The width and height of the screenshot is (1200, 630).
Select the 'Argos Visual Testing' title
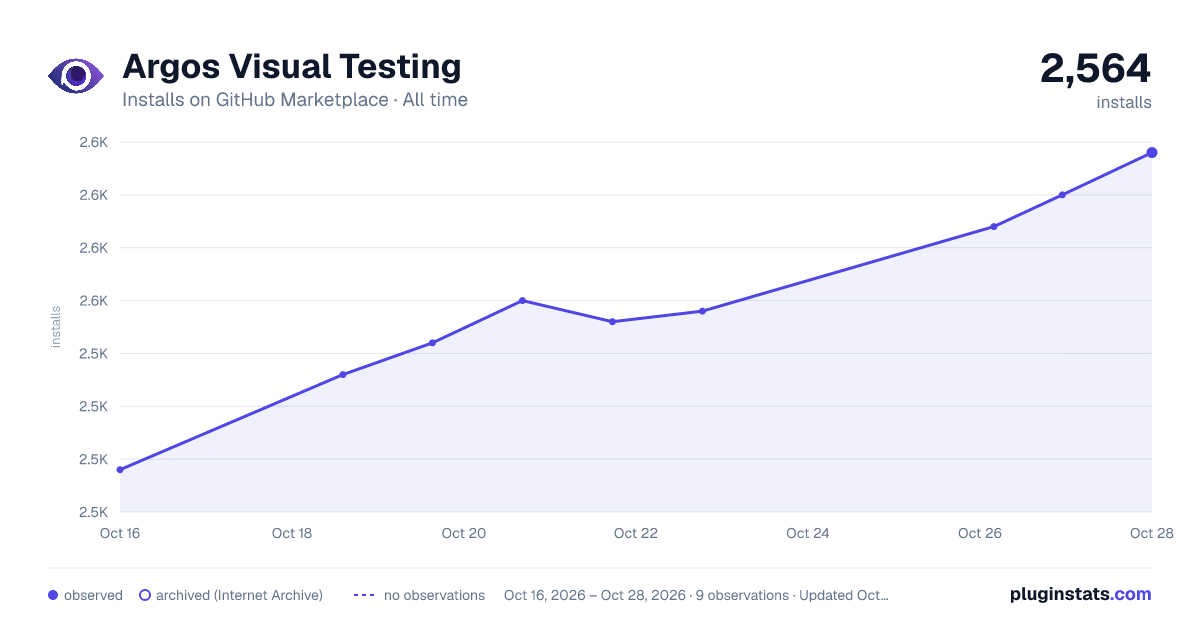point(292,66)
